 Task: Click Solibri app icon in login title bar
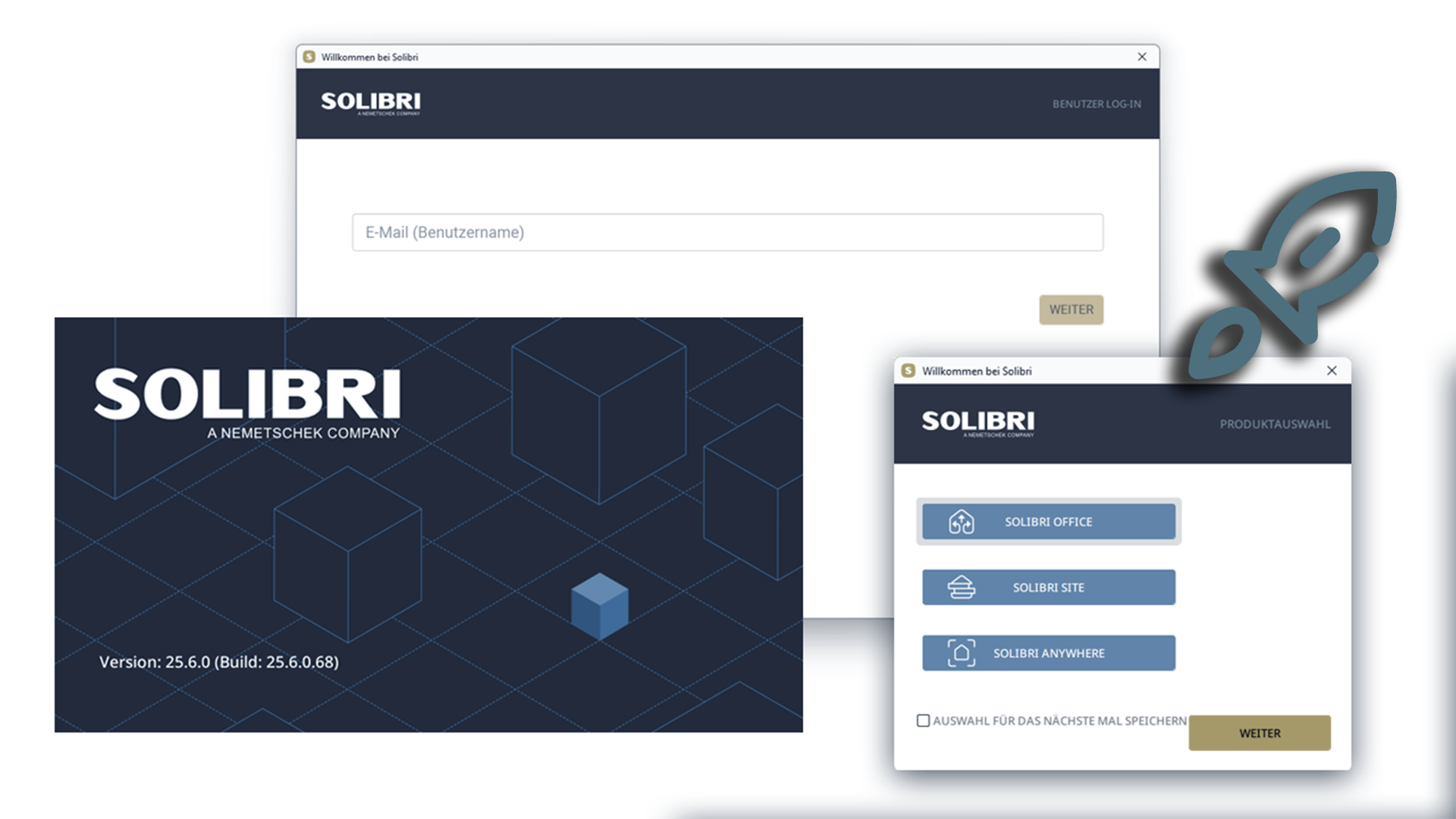click(x=309, y=57)
